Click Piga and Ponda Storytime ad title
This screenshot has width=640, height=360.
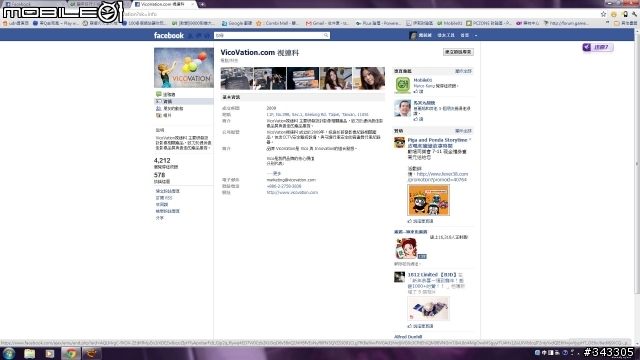[x=439, y=142]
